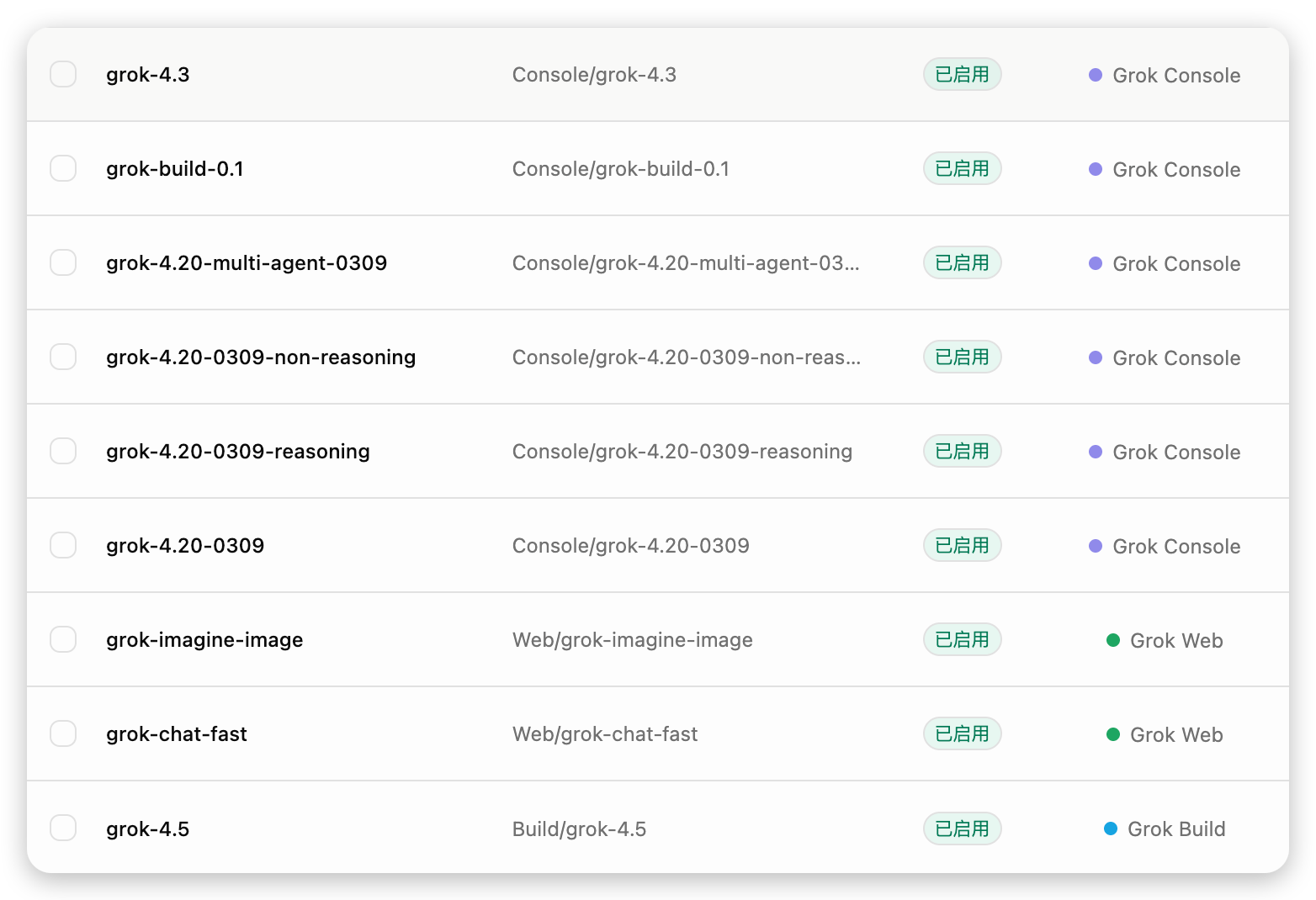The width and height of the screenshot is (1316, 900).
Task: Click the 已启用 badge for grok-4.3
Action: [962, 74]
